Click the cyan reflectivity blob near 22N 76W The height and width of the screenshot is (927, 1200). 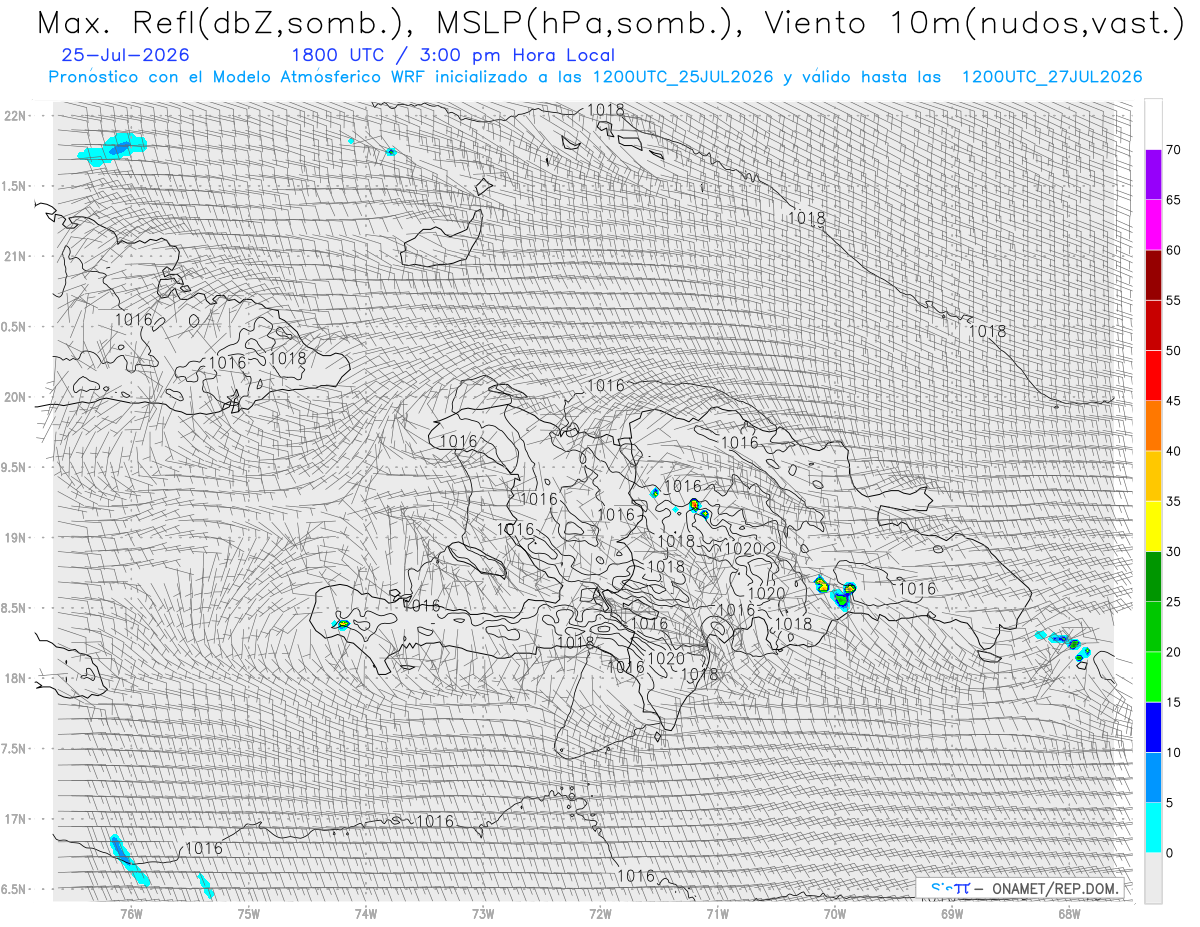coord(112,149)
